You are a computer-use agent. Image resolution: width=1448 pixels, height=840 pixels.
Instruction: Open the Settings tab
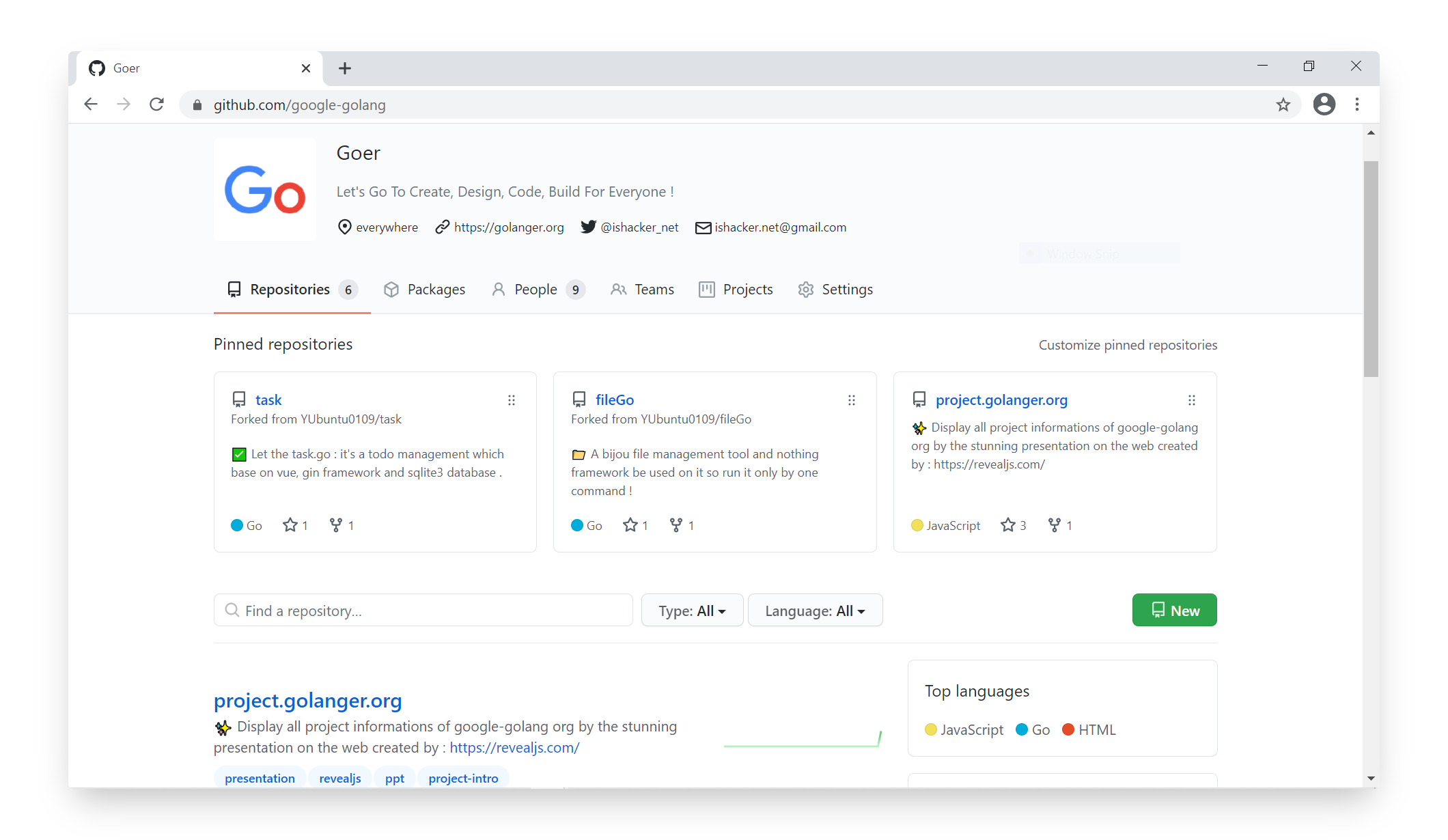pos(835,290)
